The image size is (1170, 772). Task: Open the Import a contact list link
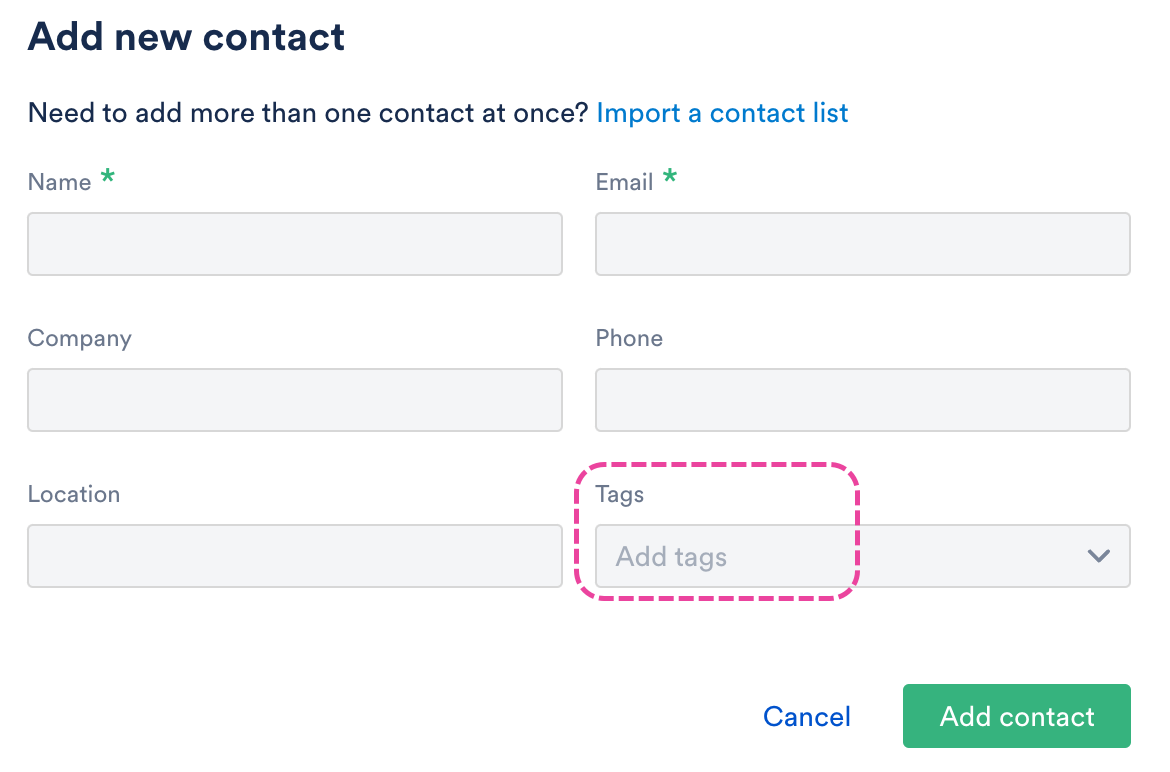click(x=722, y=113)
